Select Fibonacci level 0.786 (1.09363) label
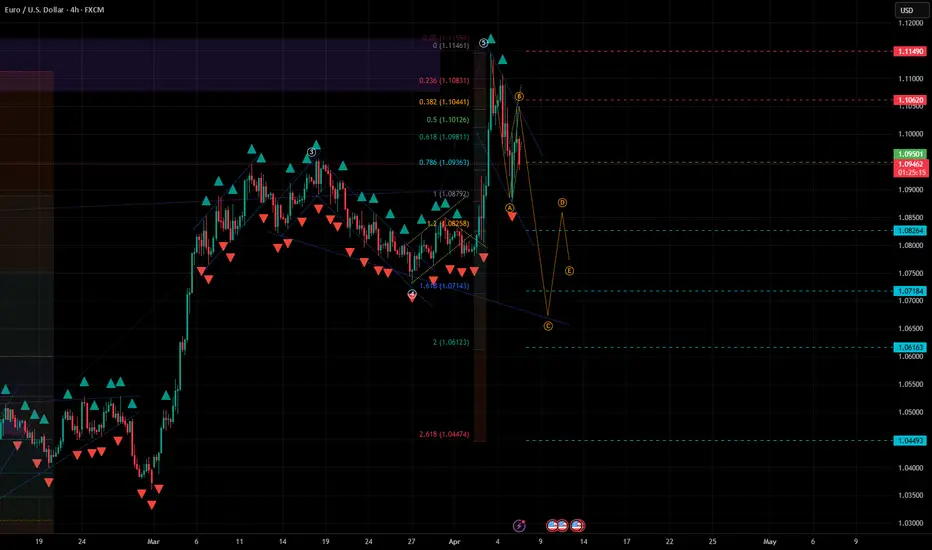Screen dimensions: 932x550 pos(444,162)
